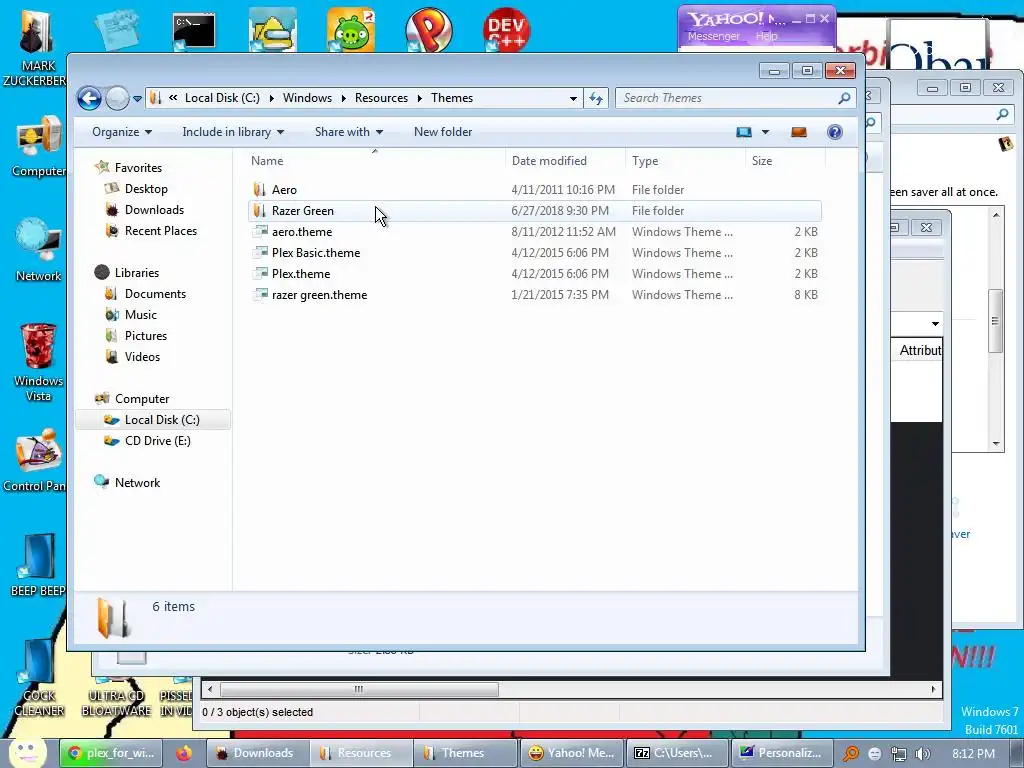The width and height of the screenshot is (1024, 768).
Task: Open command prompt desktop shortcut
Action: [x=194, y=30]
